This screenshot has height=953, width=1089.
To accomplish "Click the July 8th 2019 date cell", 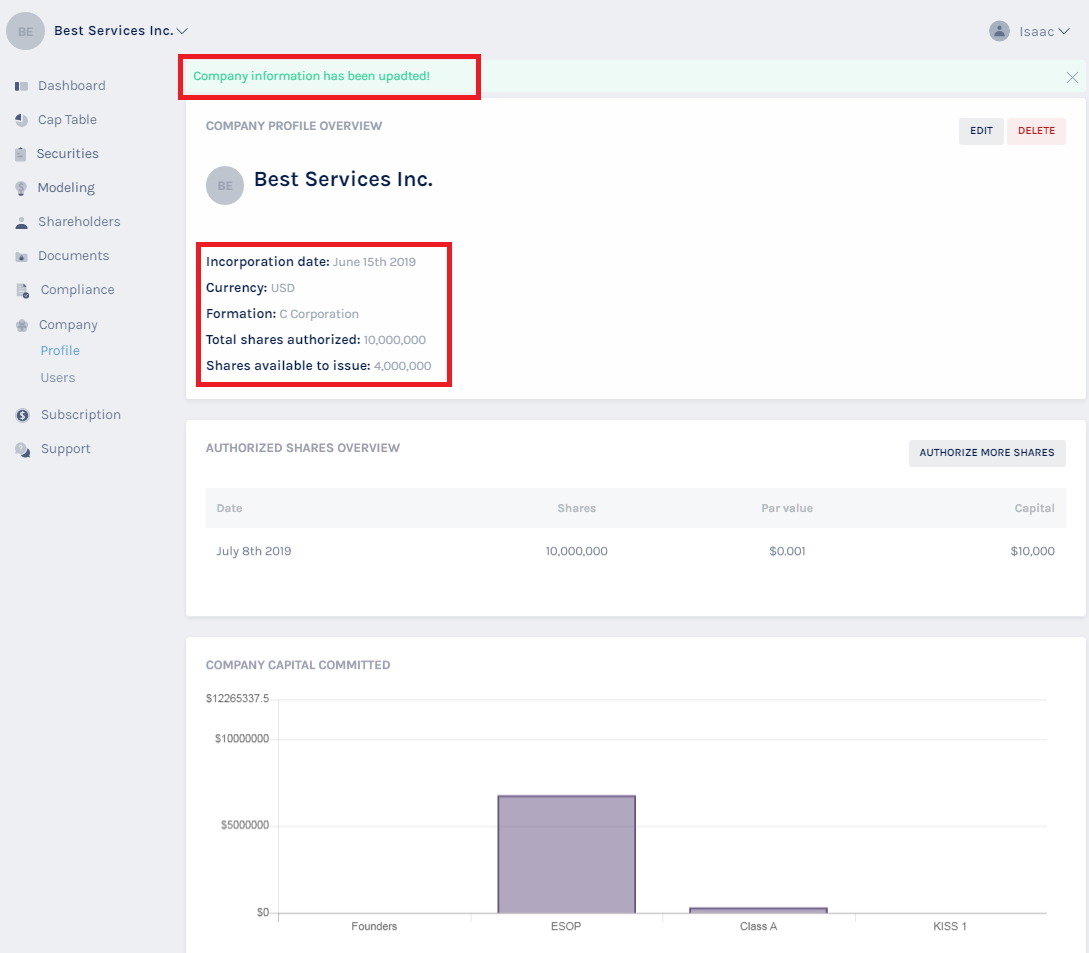I will [x=253, y=552].
